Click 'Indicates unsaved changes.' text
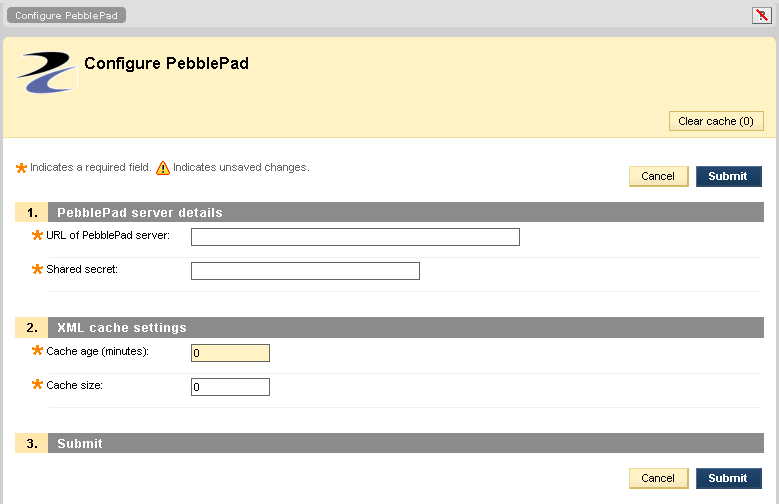The width and height of the screenshot is (779, 504). point(241,168)
